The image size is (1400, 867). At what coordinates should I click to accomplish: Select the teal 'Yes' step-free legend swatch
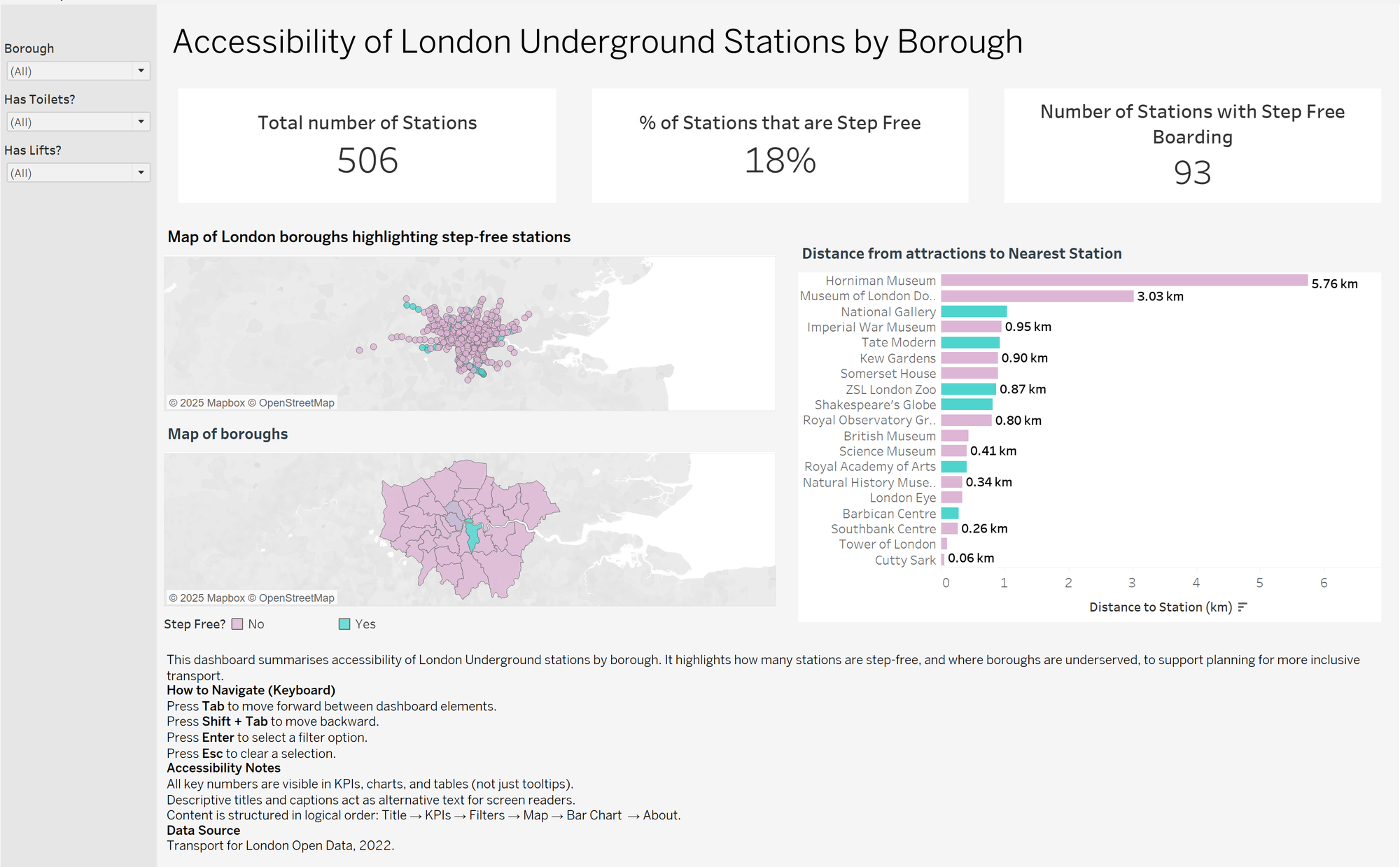click(344, 624)
